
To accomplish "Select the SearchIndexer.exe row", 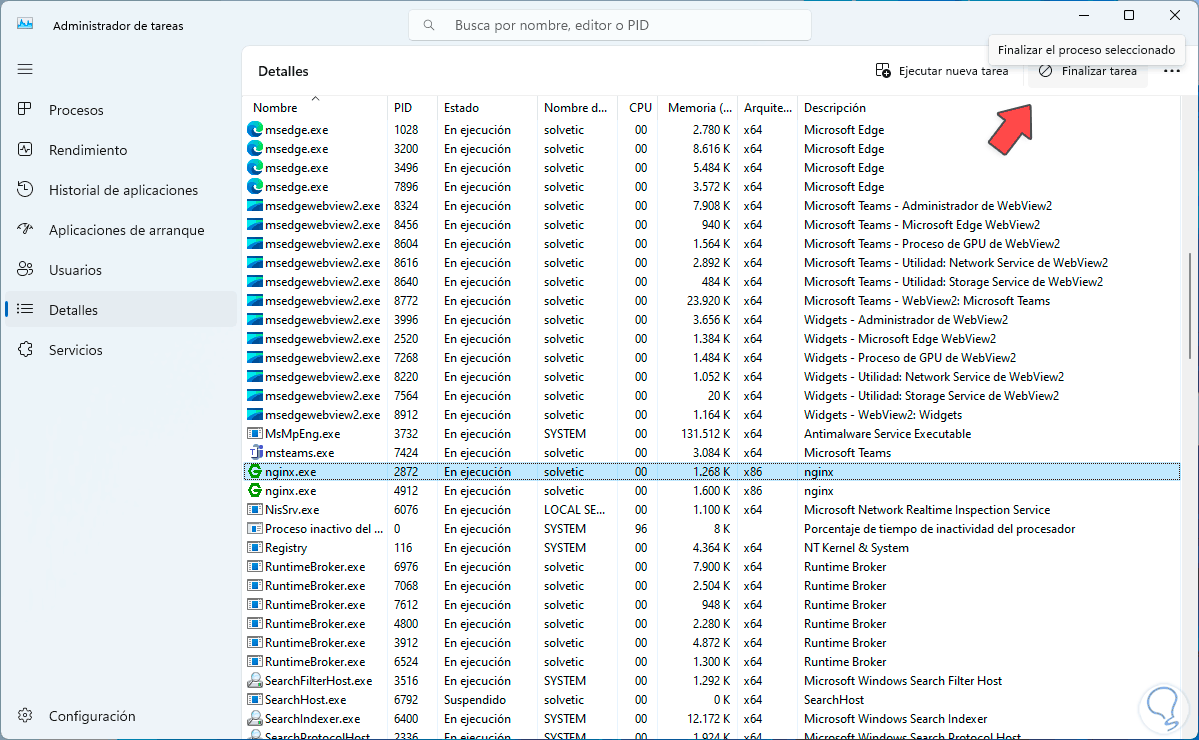I will pos(712,719).
